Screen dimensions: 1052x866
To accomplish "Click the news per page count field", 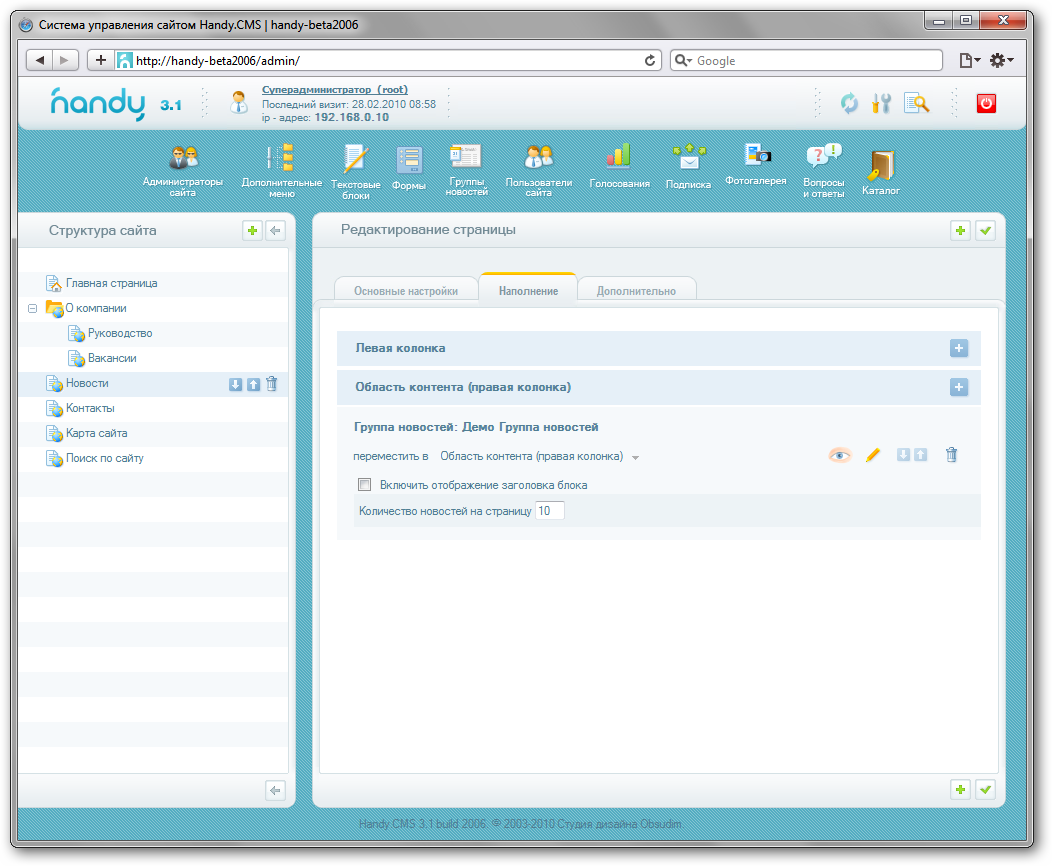I will coord(550,511).
